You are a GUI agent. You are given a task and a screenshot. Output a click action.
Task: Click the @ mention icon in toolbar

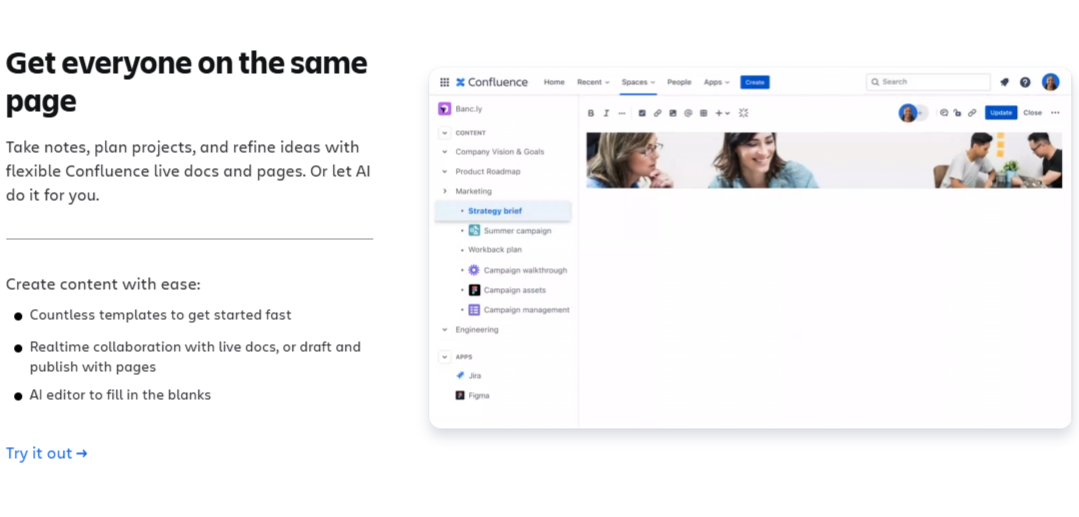tap(688, 113)
